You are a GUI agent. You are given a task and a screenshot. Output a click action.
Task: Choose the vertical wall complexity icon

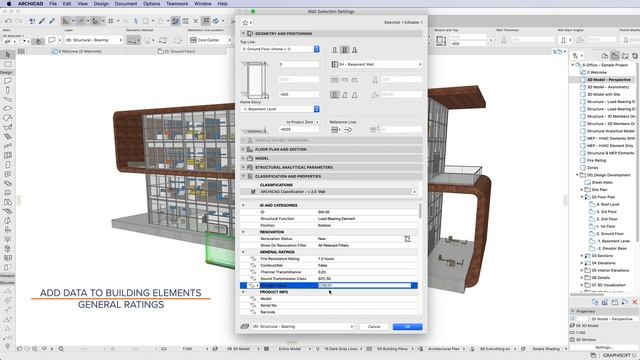coord(334,95)
